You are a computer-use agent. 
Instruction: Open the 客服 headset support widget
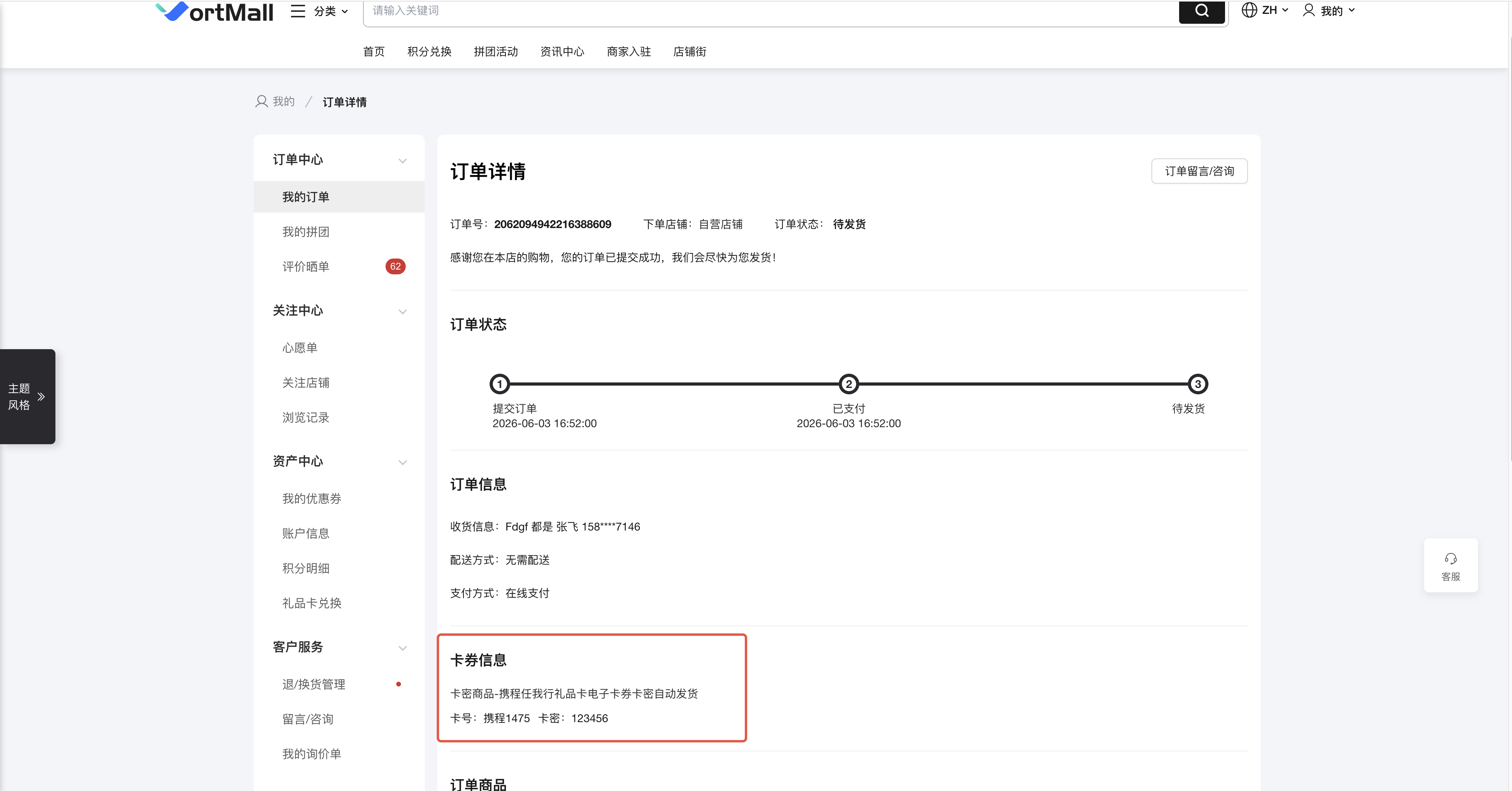(1450, 565)
